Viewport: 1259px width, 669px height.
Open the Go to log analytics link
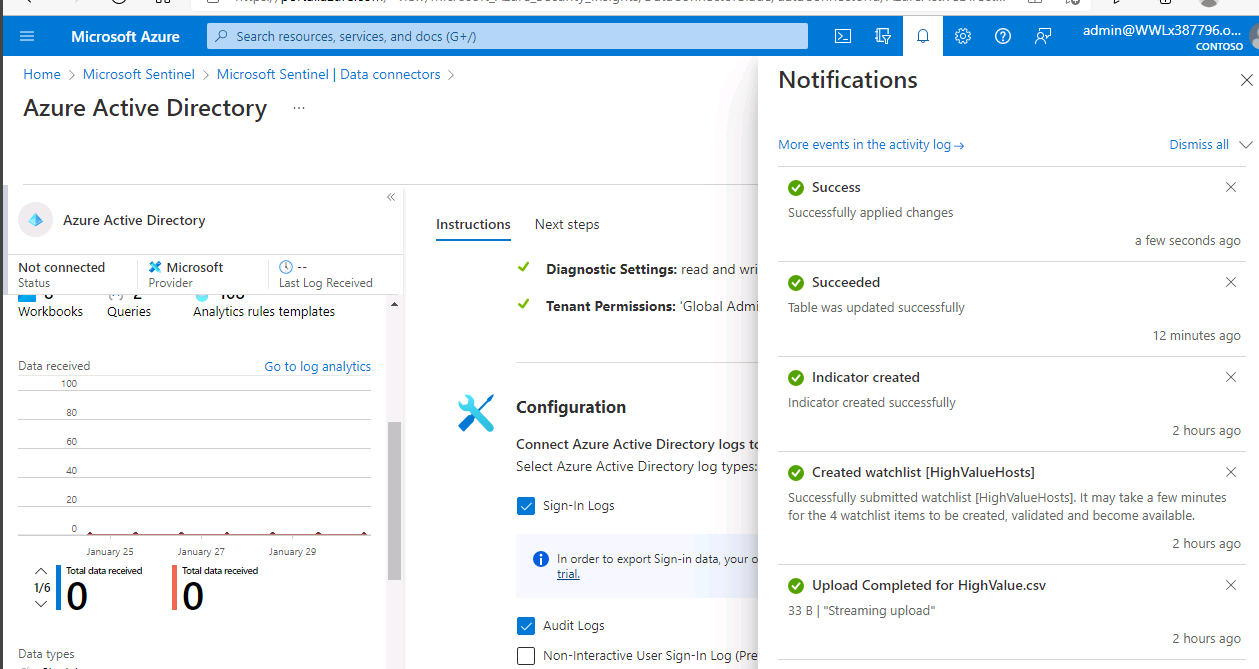pos(317,366)
